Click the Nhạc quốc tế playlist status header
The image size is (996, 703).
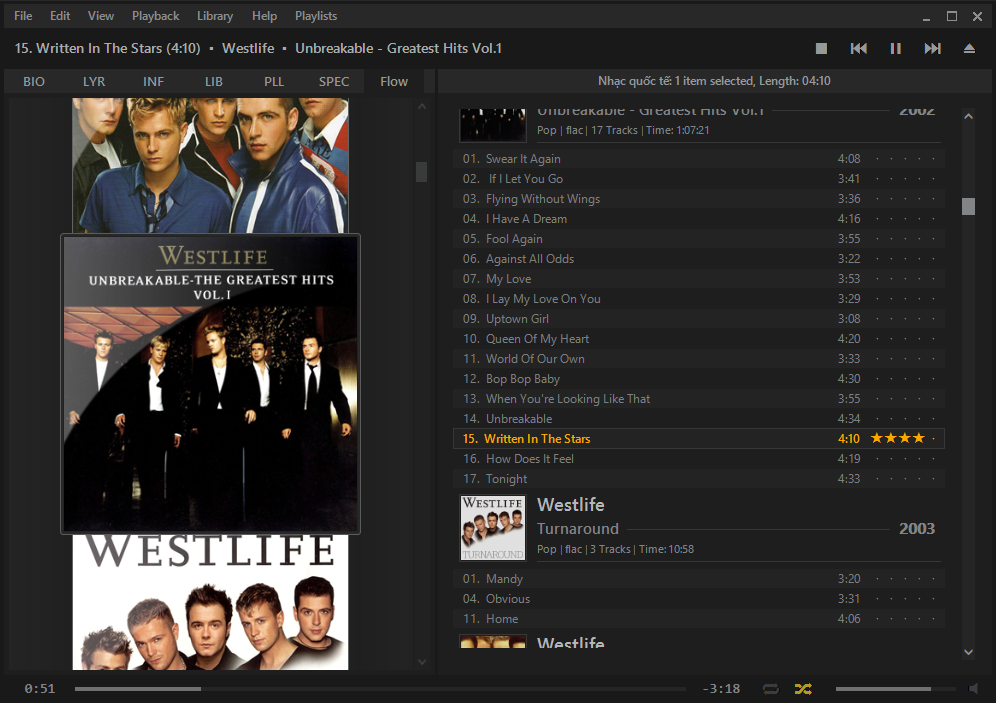(714, 81)
